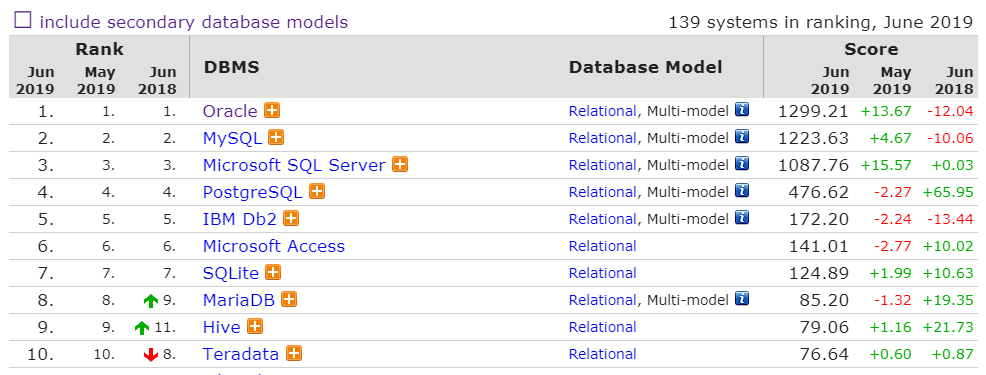Click the include secondary database models label

pyautogui.click(x=194, y=22)
